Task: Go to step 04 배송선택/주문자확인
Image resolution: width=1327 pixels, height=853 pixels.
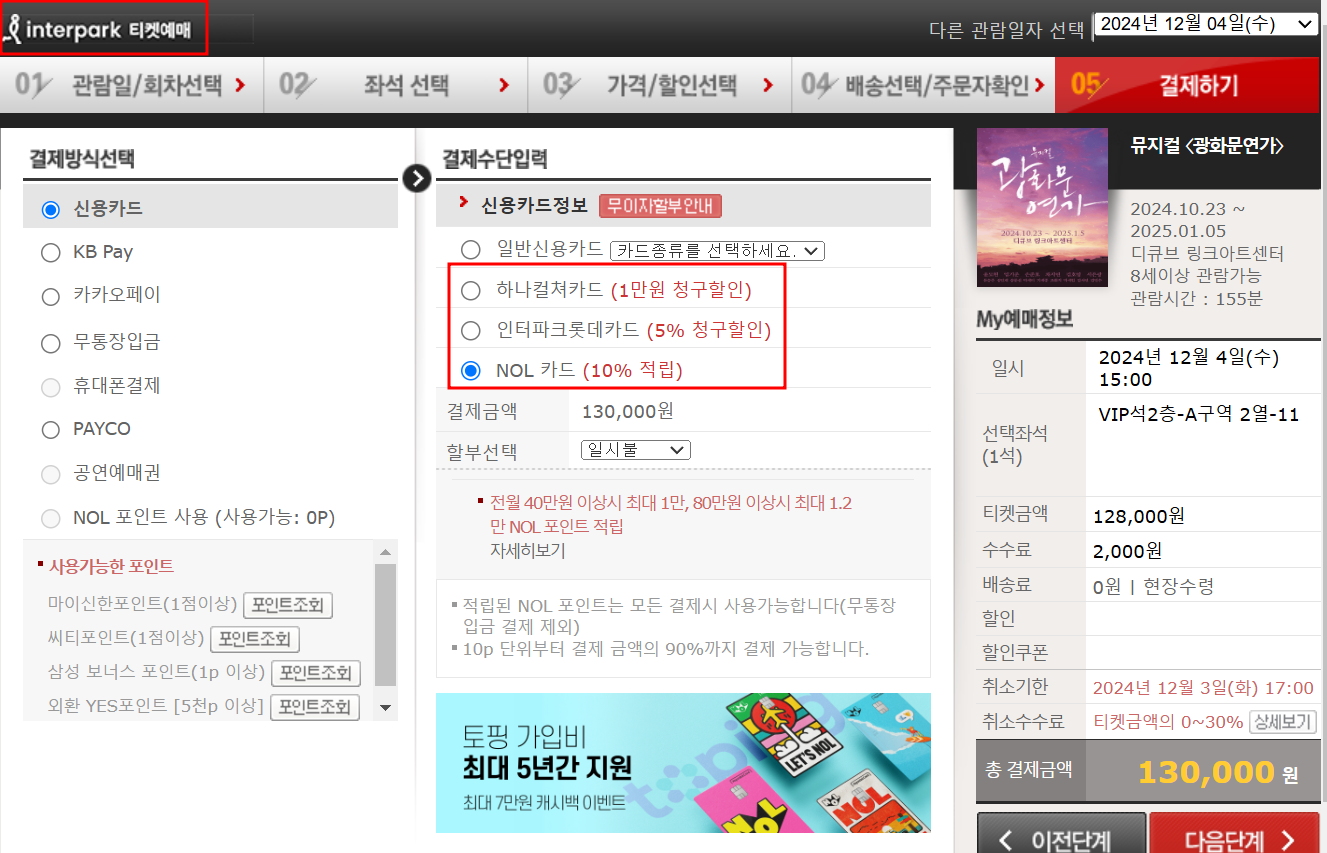Action: click(x=923, y=85)
